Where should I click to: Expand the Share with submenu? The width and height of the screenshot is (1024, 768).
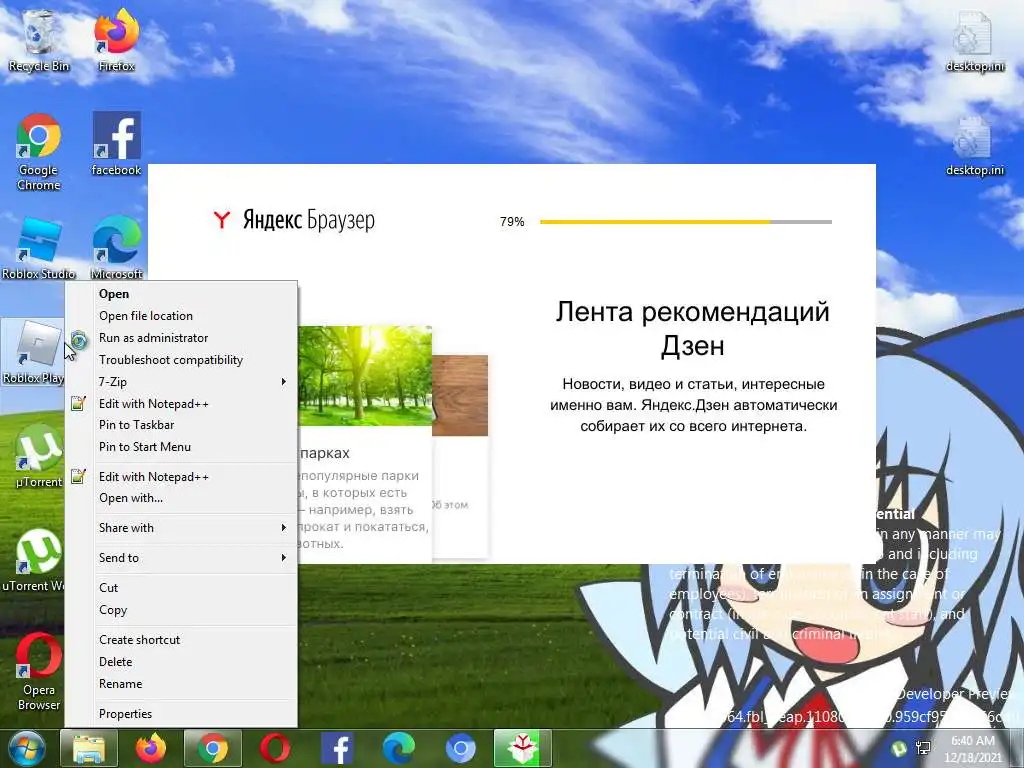[x=182, y=528]
